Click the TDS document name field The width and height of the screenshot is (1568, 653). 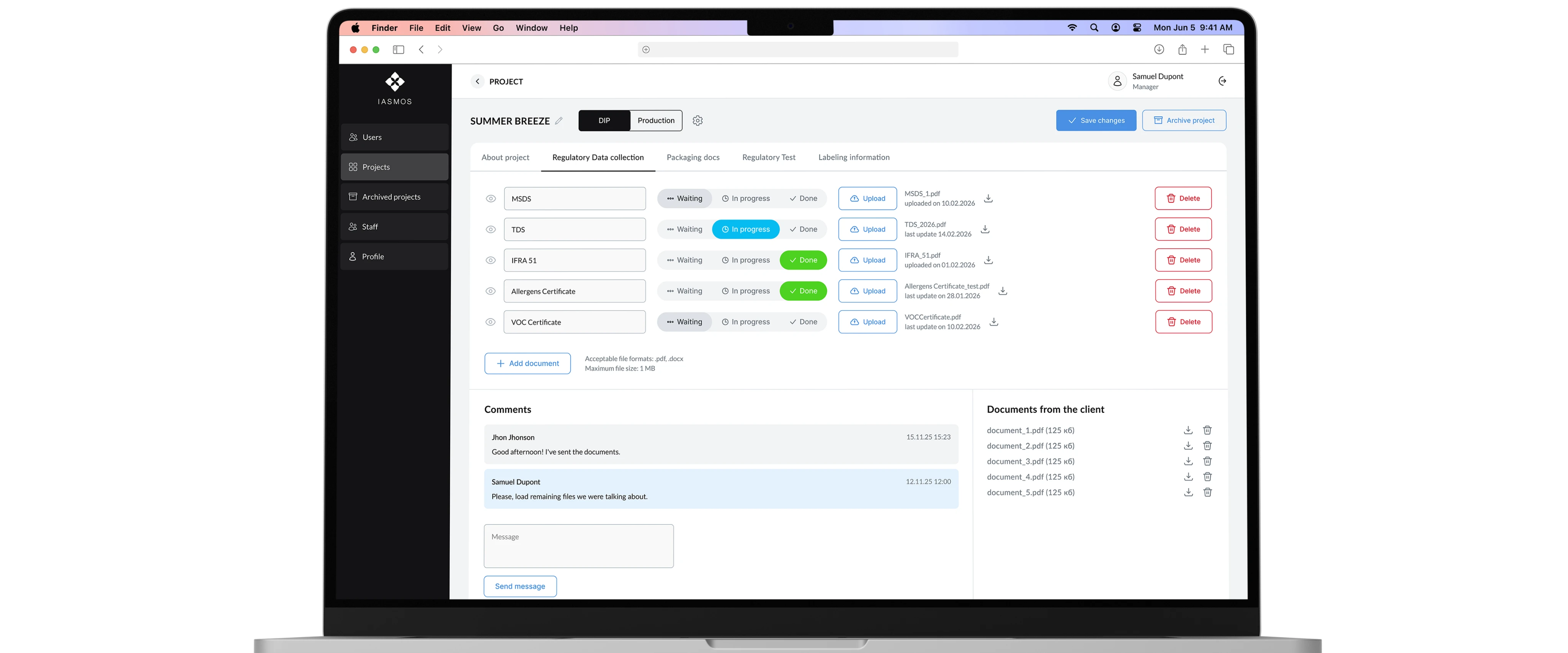click(x=574, y=229)
